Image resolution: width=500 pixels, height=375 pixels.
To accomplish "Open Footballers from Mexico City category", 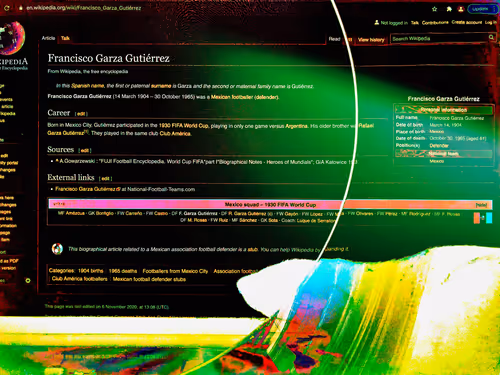I will pos(175,271).
